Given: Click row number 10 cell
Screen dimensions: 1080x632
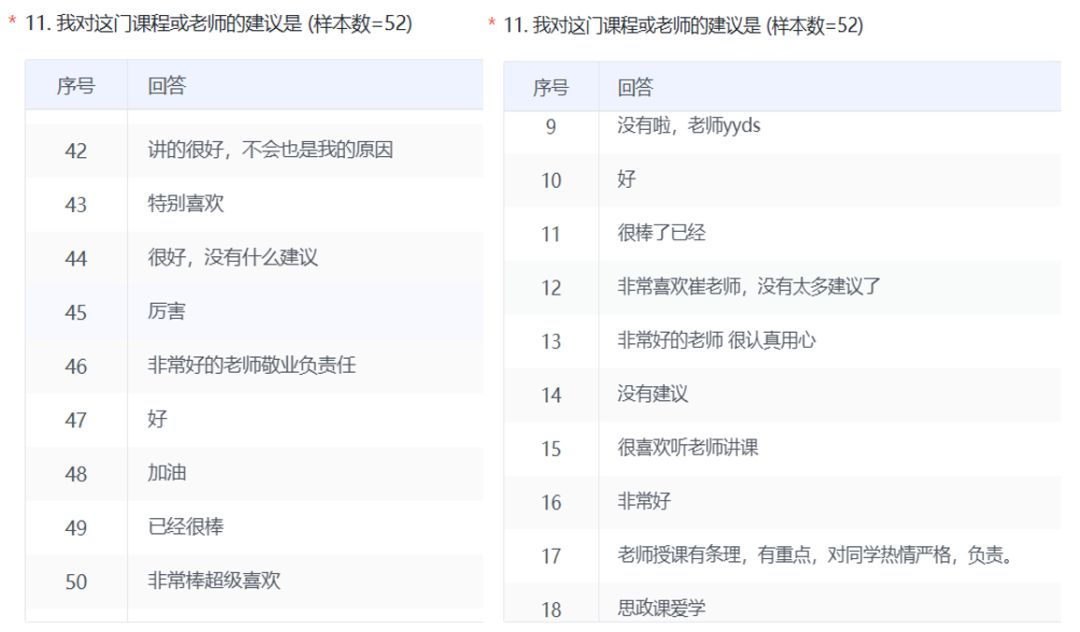Looking at the screenshot, I should pos(551,181).
